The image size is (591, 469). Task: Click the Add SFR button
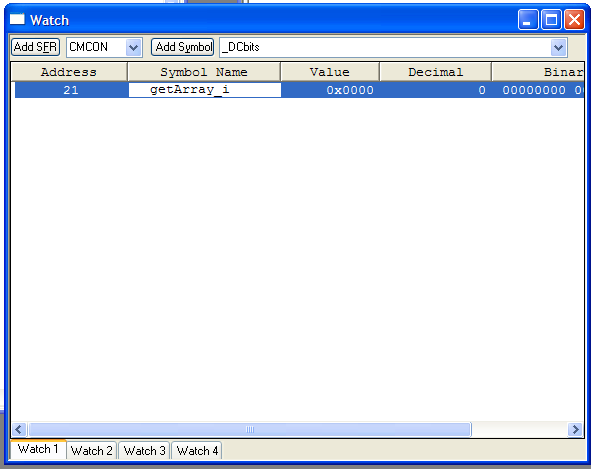pos(35,47)
